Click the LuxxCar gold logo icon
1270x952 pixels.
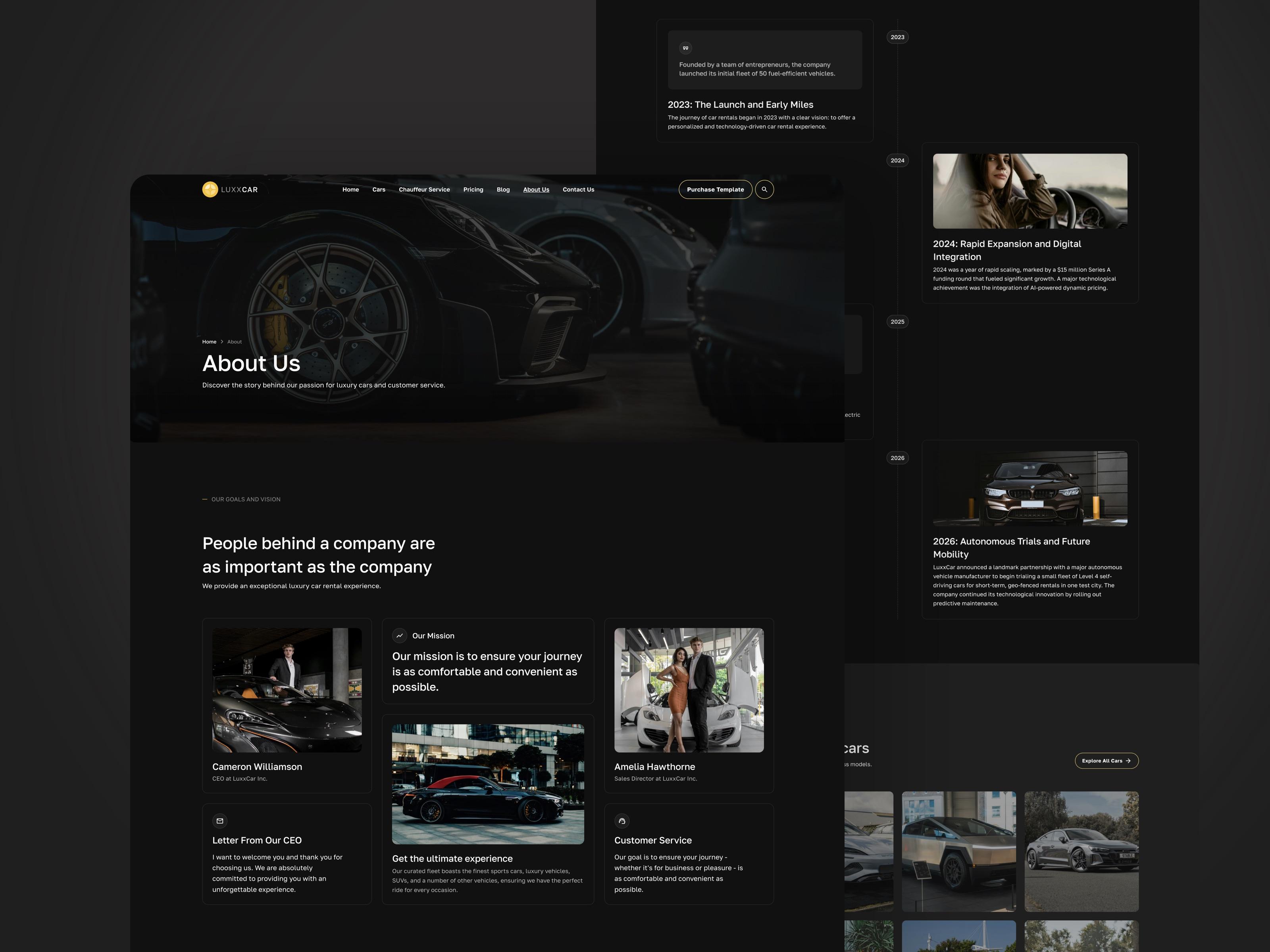[x=210, y=189]
